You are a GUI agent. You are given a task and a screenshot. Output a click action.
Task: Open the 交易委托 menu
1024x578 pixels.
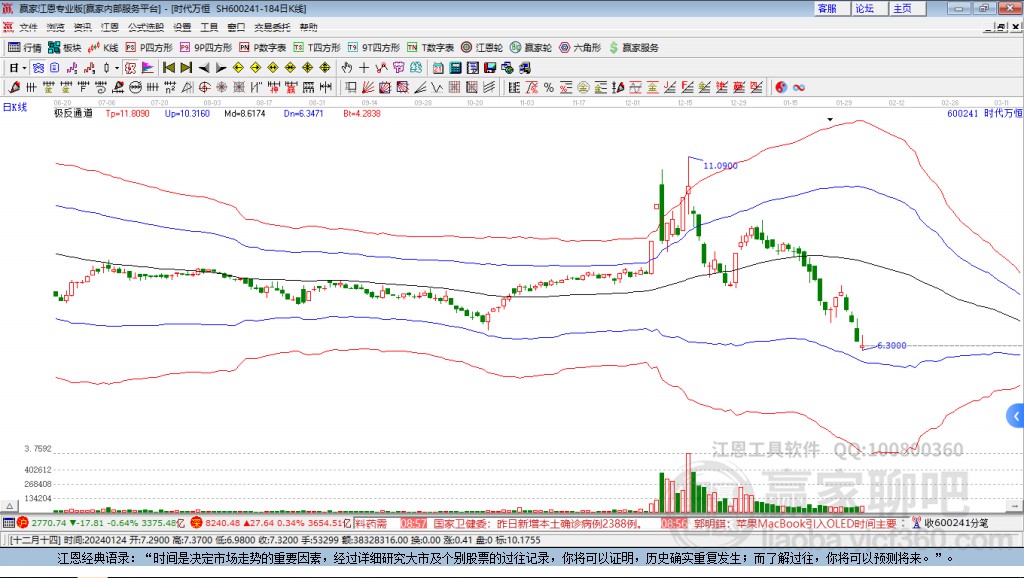[272, 27]
